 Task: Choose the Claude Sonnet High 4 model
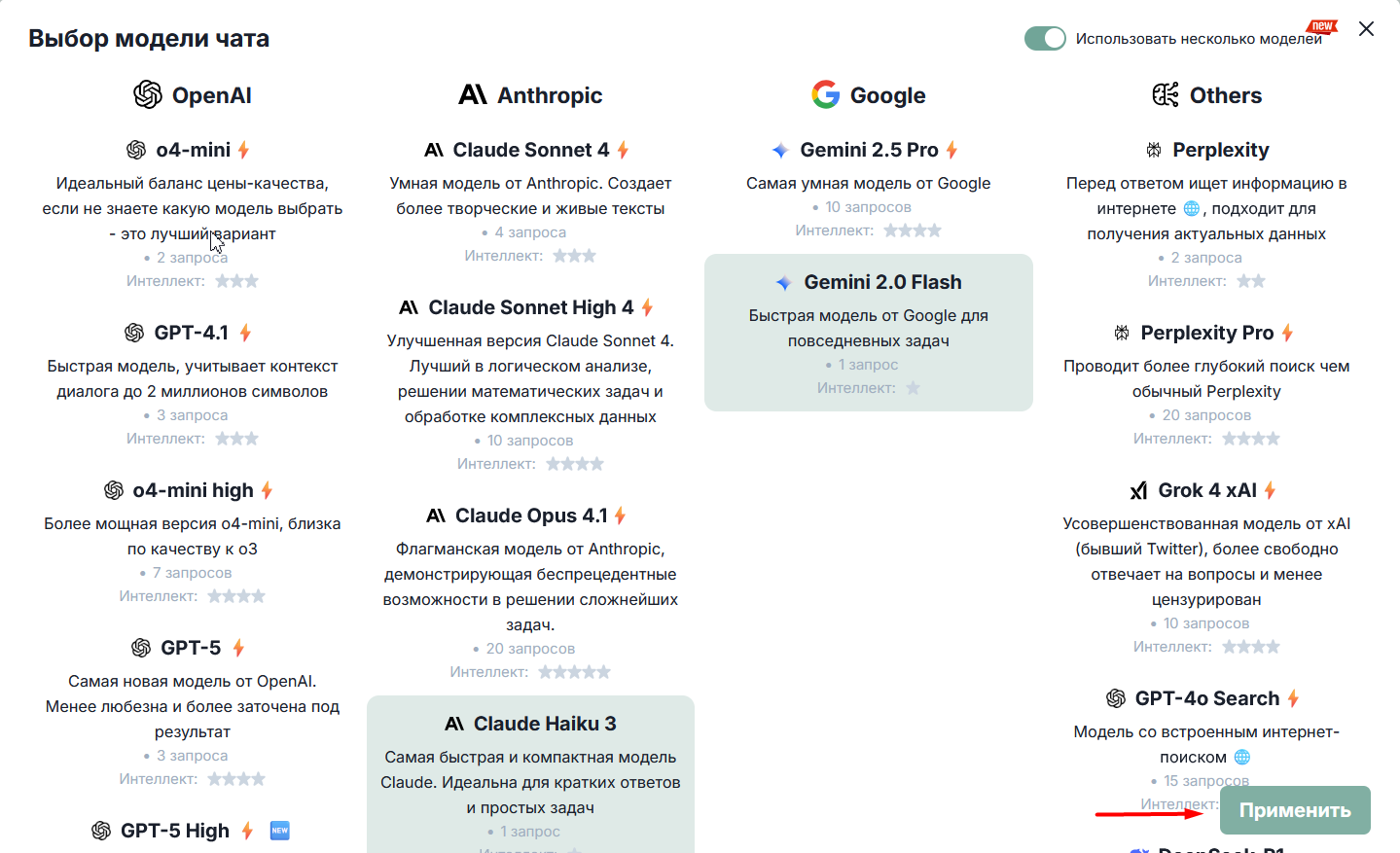530,385
